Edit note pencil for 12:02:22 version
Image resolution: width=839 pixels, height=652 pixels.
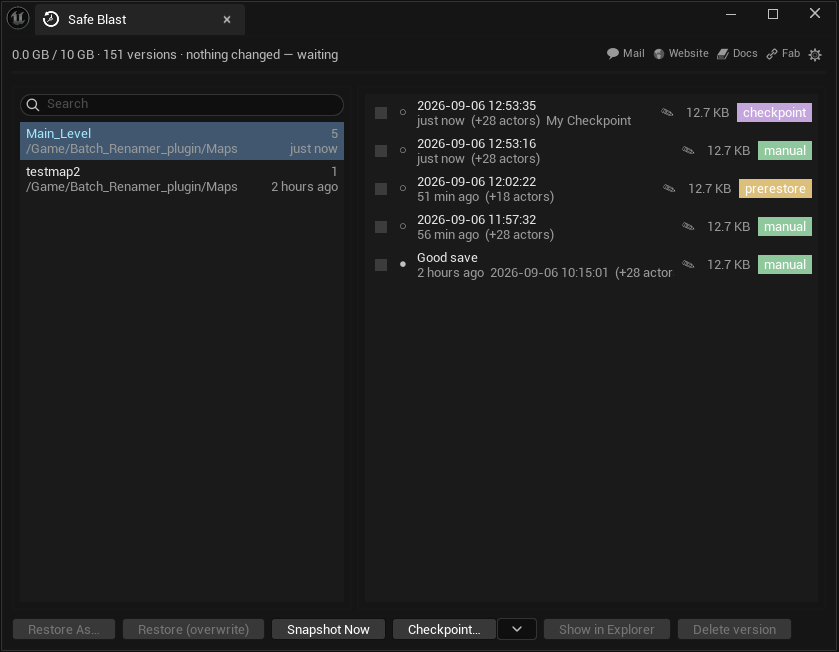click(669, 188)
